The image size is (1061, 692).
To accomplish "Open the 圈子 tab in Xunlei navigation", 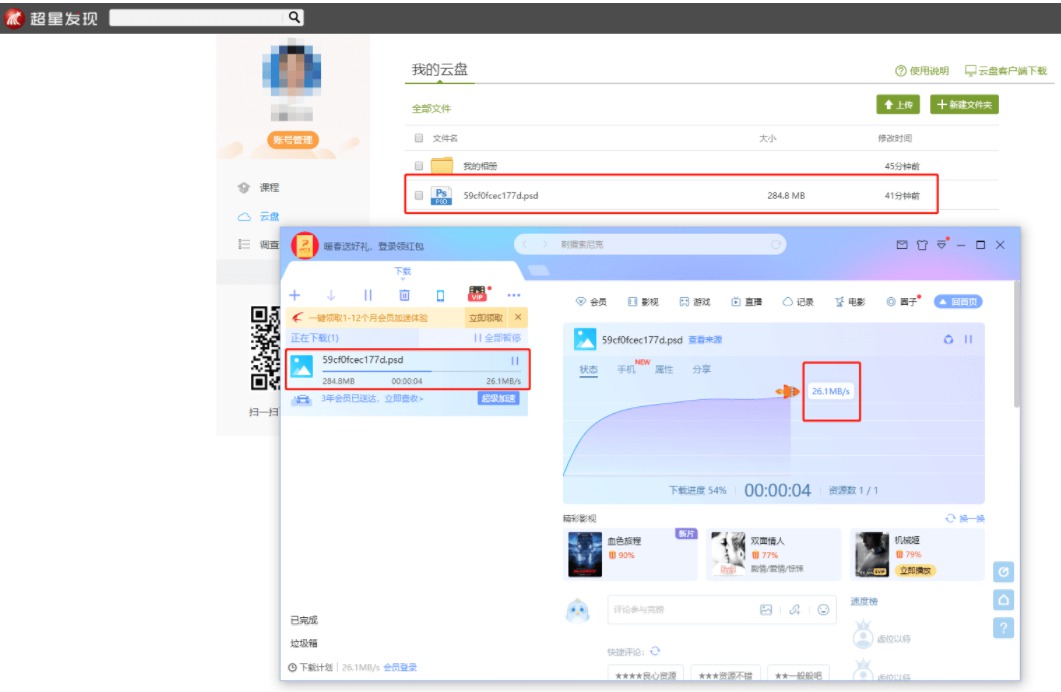I will pyautogui.click(x=903, y=301).
